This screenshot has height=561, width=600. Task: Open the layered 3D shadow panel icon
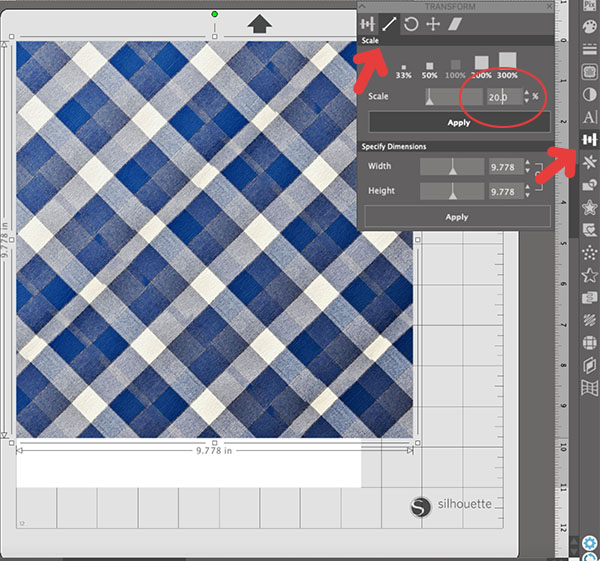(x=589, y=365)
